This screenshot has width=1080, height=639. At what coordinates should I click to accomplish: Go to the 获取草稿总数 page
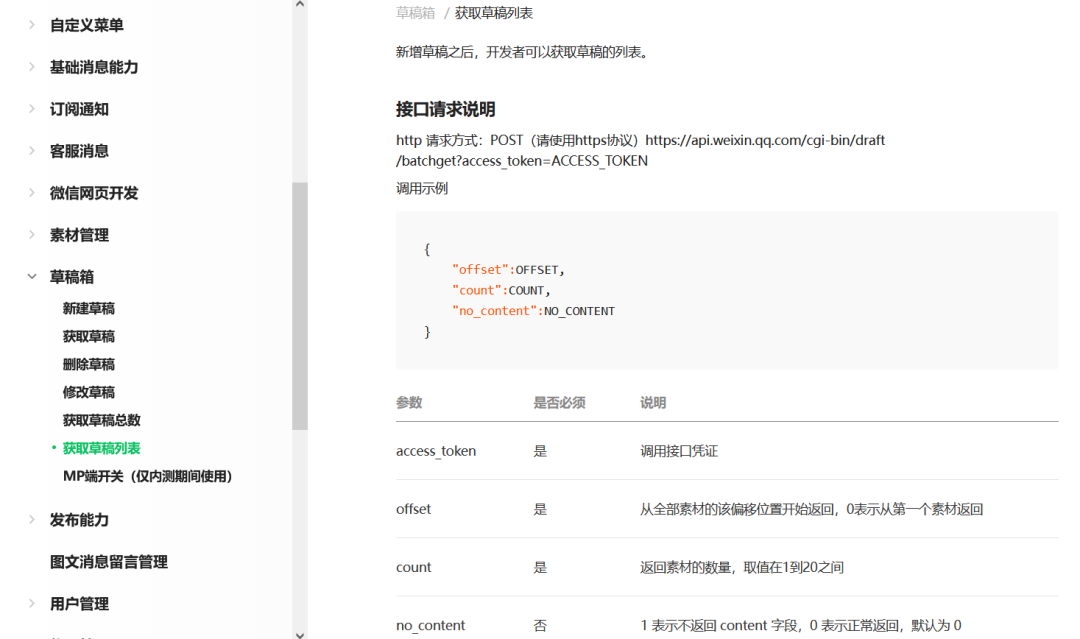tap(102, 420)
